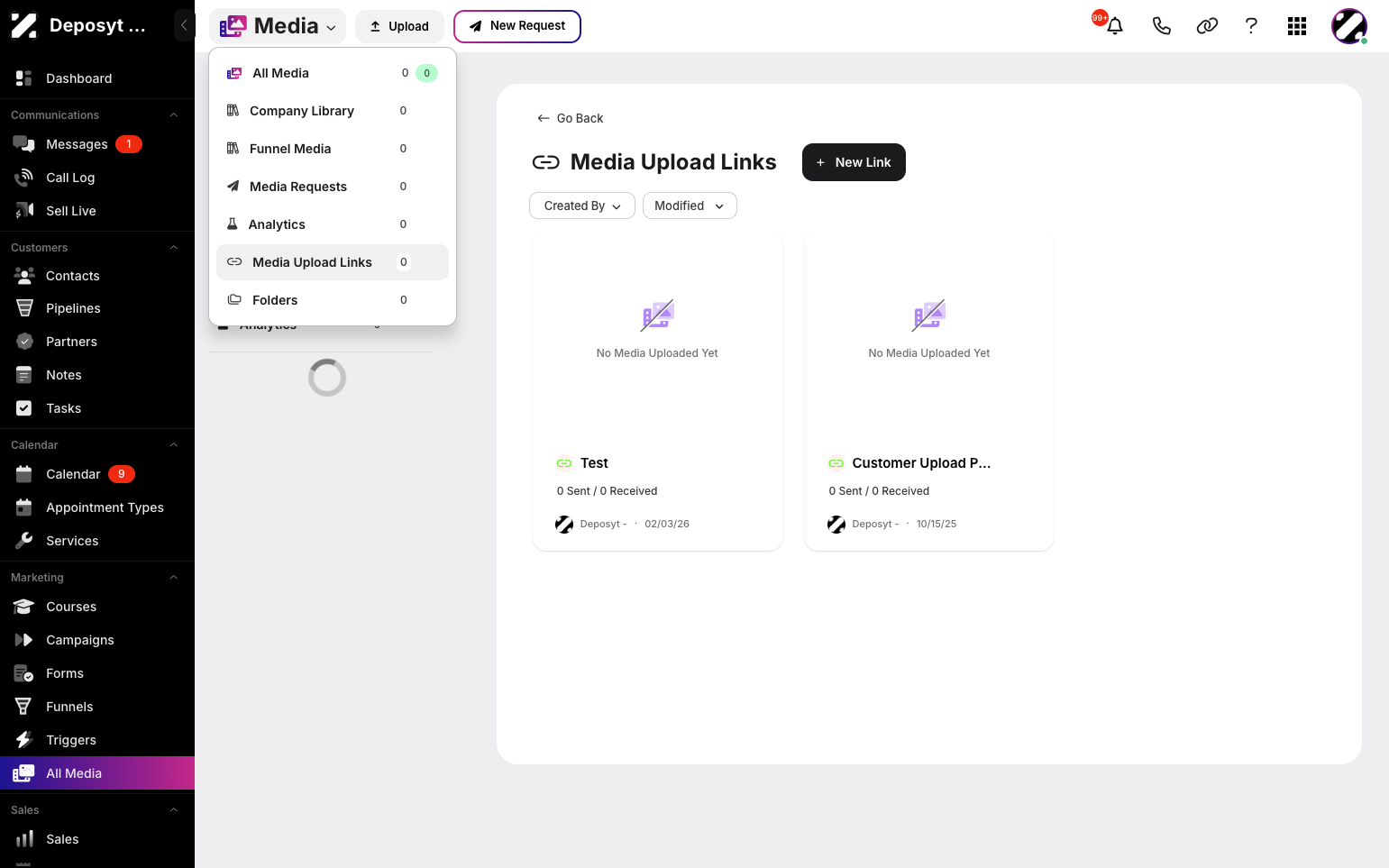This screenshot has height=868, width=1389.
Task: Open Funnels in the sidebar
Action: (x=97, y=707)
